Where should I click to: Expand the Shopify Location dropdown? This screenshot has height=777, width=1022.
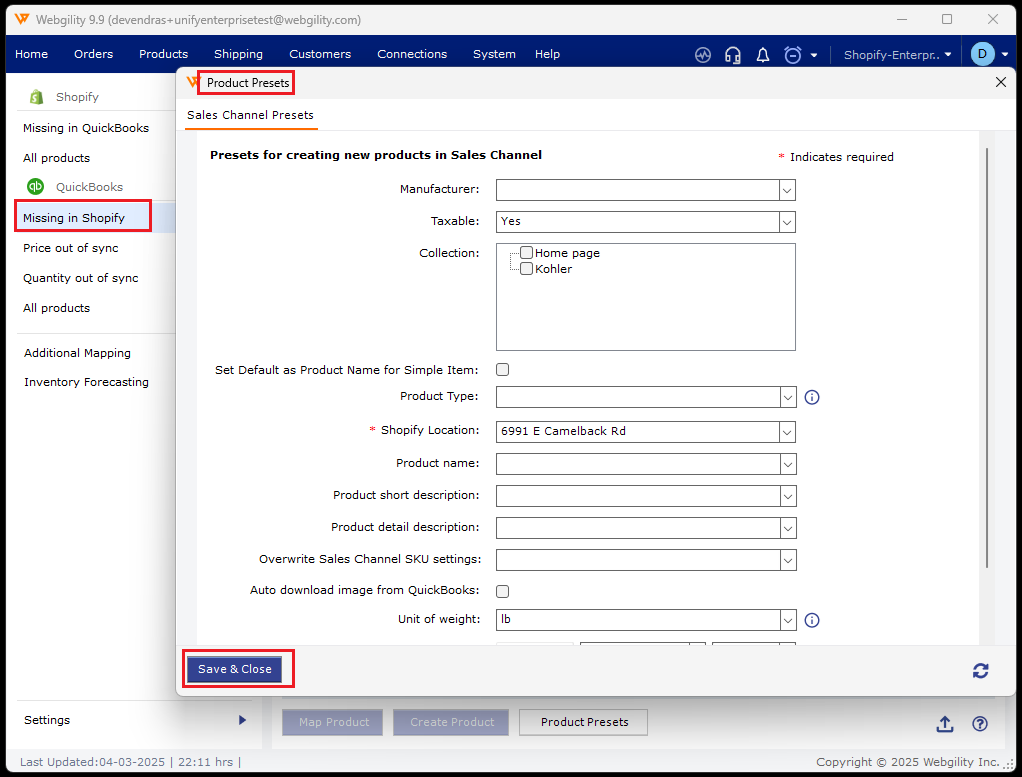(x=787, y=432)
